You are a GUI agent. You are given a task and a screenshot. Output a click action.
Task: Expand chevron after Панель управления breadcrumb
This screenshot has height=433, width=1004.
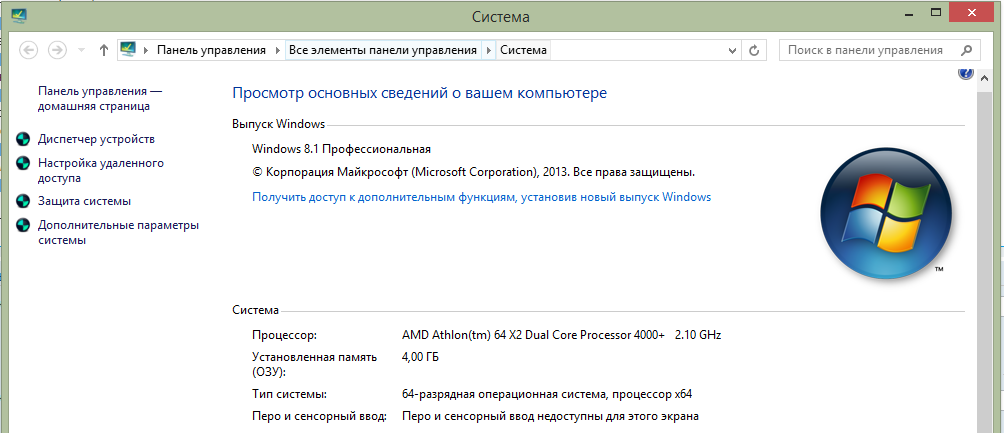278,50
